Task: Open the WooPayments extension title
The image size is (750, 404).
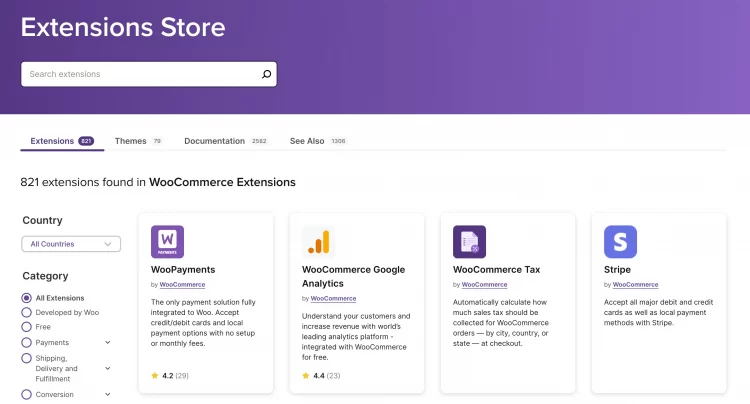Action: click(x=183, y=270)
